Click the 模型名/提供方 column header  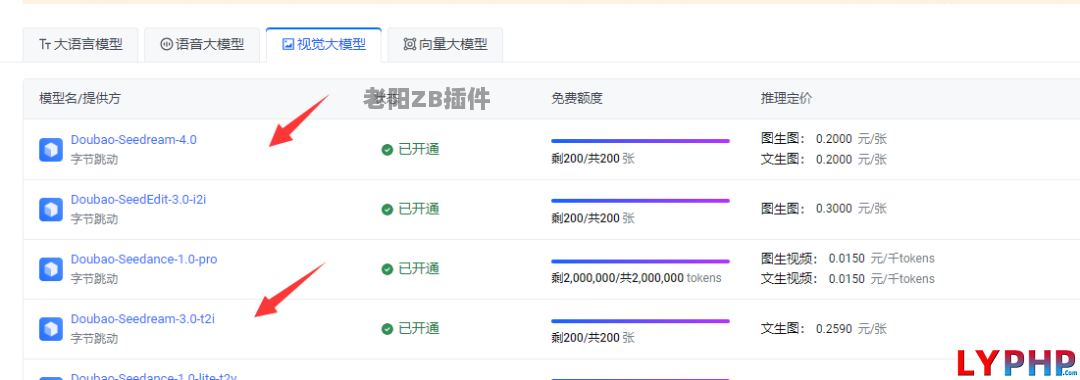(x=80, y=98)
